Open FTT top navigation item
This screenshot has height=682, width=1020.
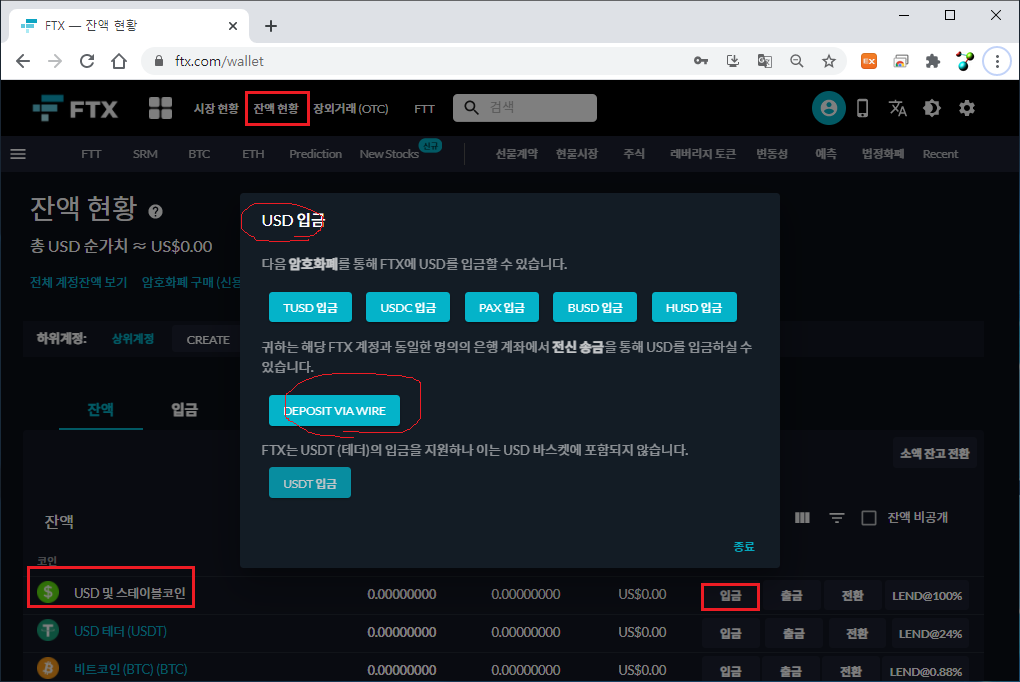424,109
